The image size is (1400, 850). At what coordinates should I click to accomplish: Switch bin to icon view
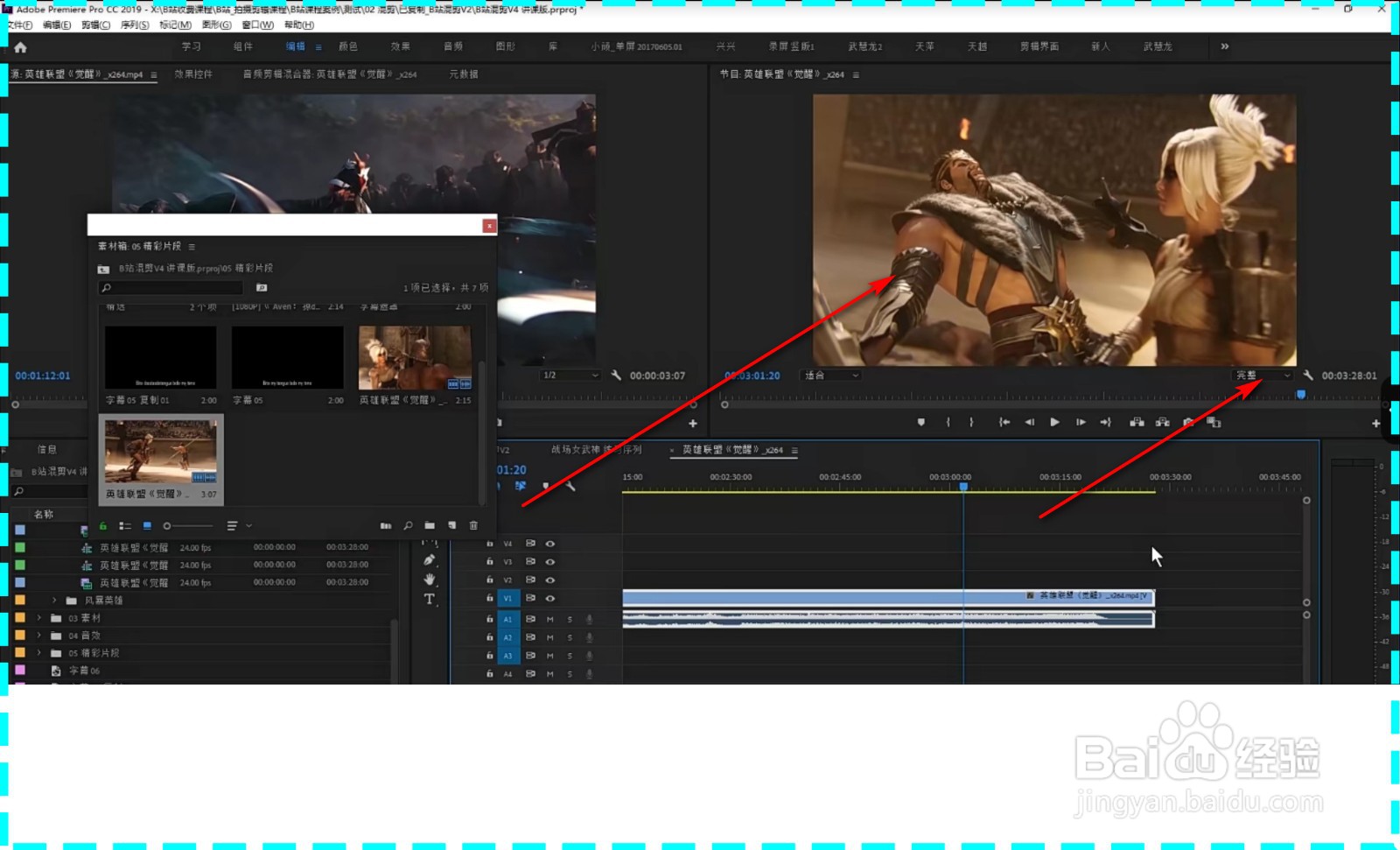point(147,526)
